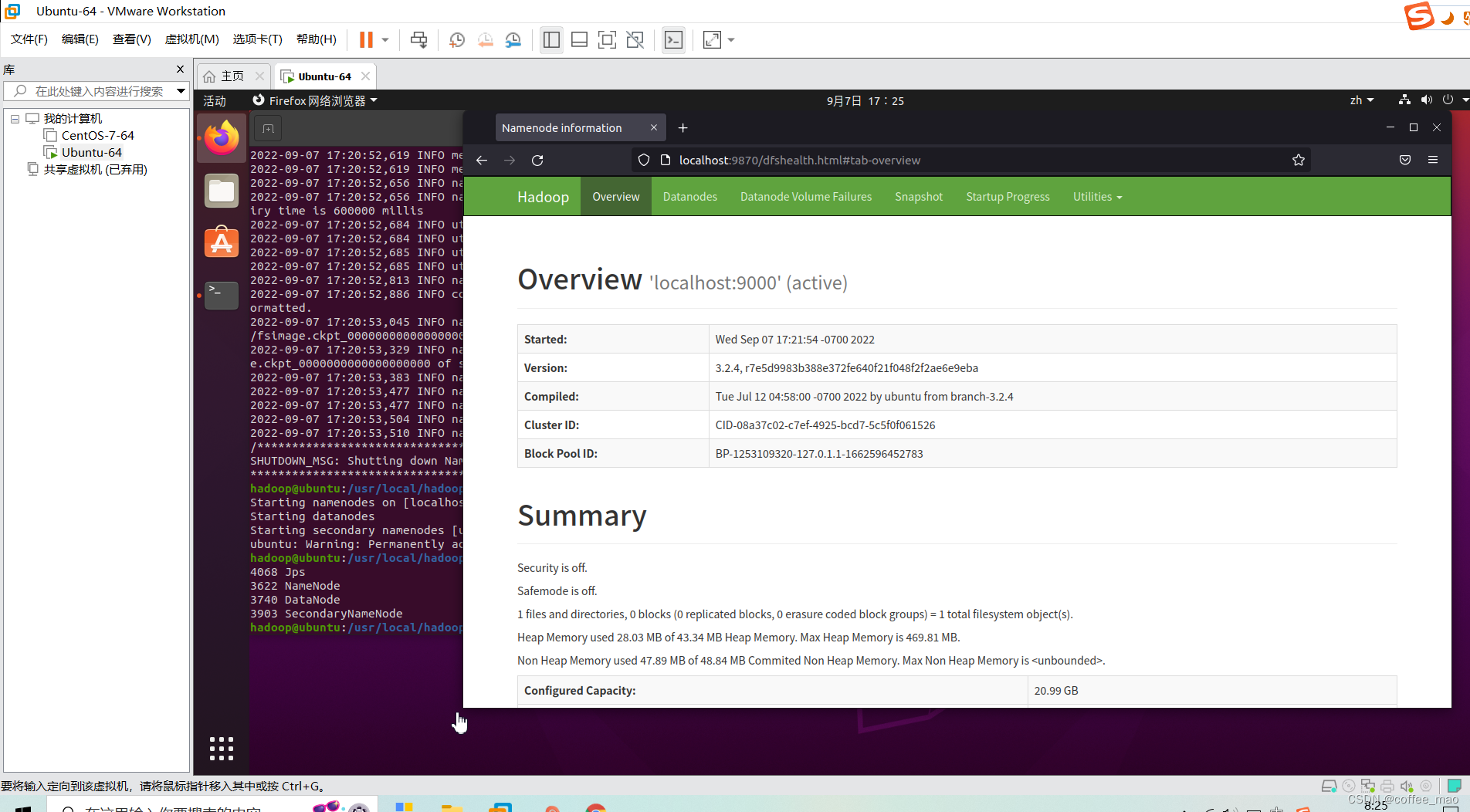Screen dimensions: 1470x812
Task: Open the zh input source dropdown
Action: coord(1362,101)
